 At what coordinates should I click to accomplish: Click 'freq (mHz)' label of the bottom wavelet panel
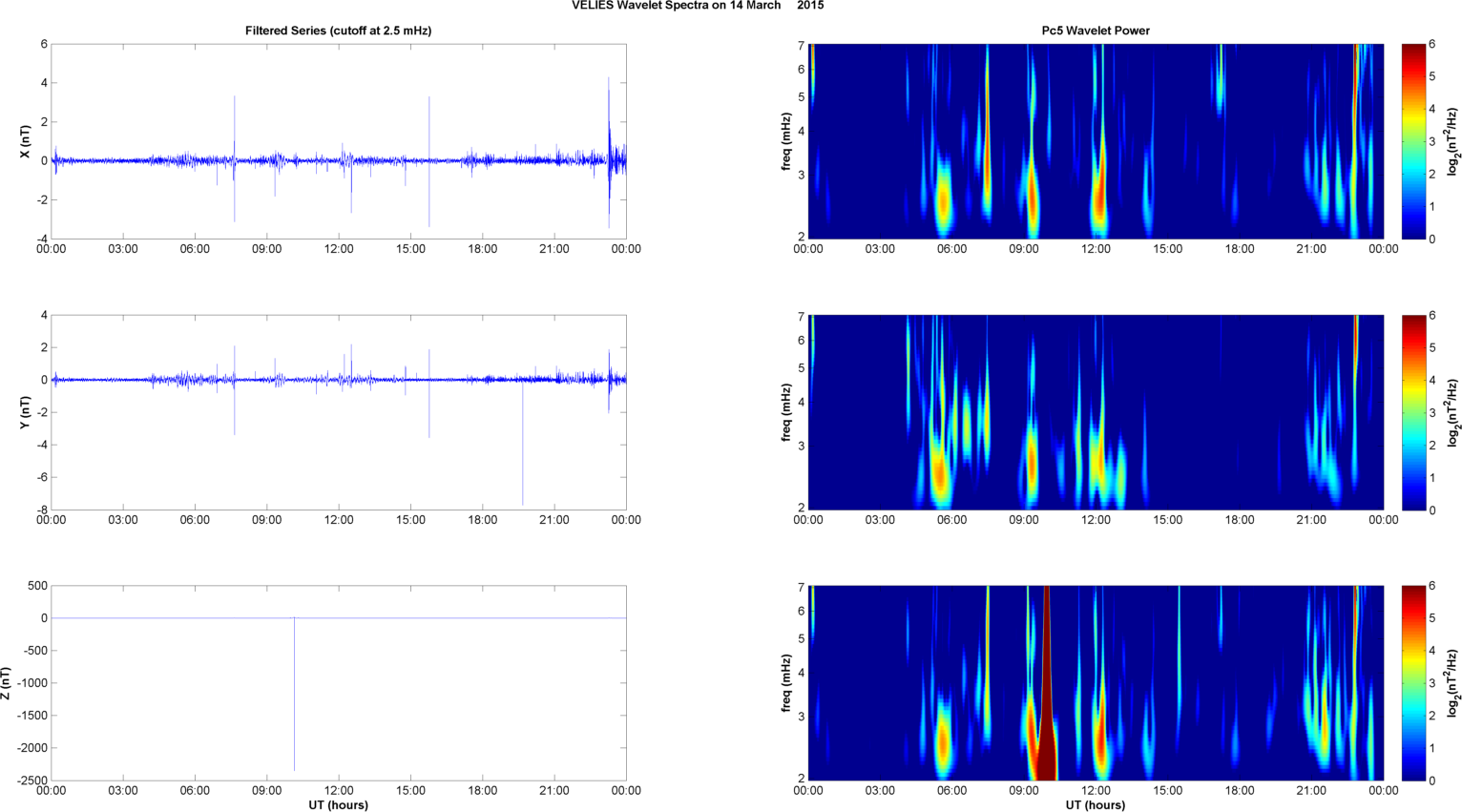tap(785, 683)
